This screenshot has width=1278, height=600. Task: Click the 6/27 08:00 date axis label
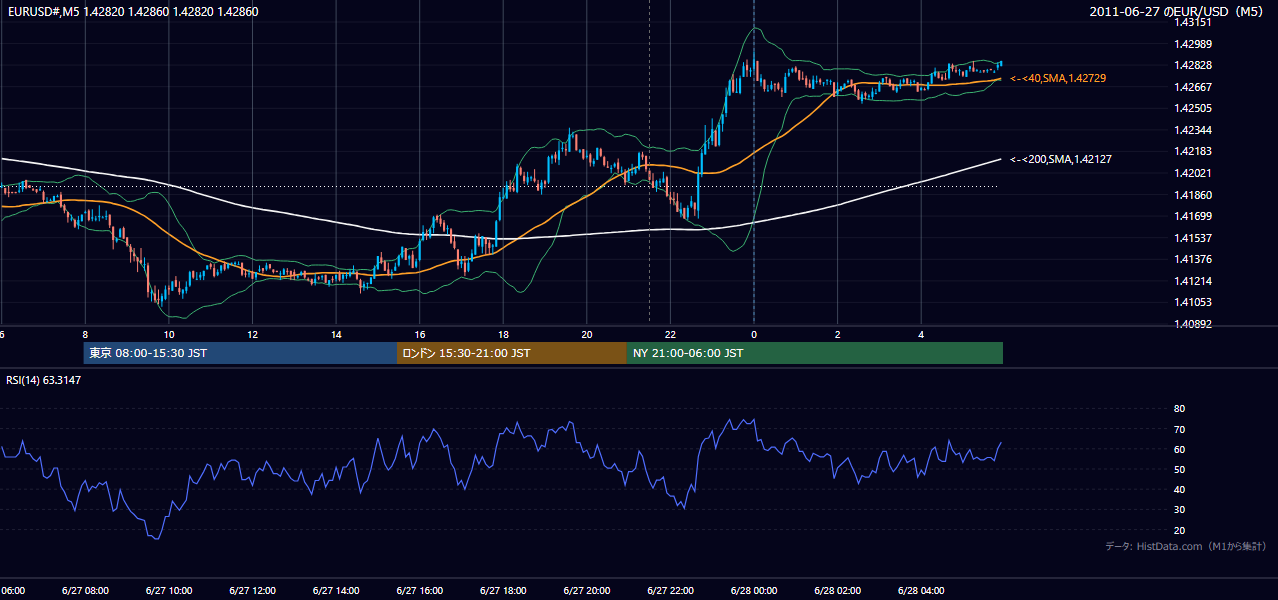coord(85,591)
